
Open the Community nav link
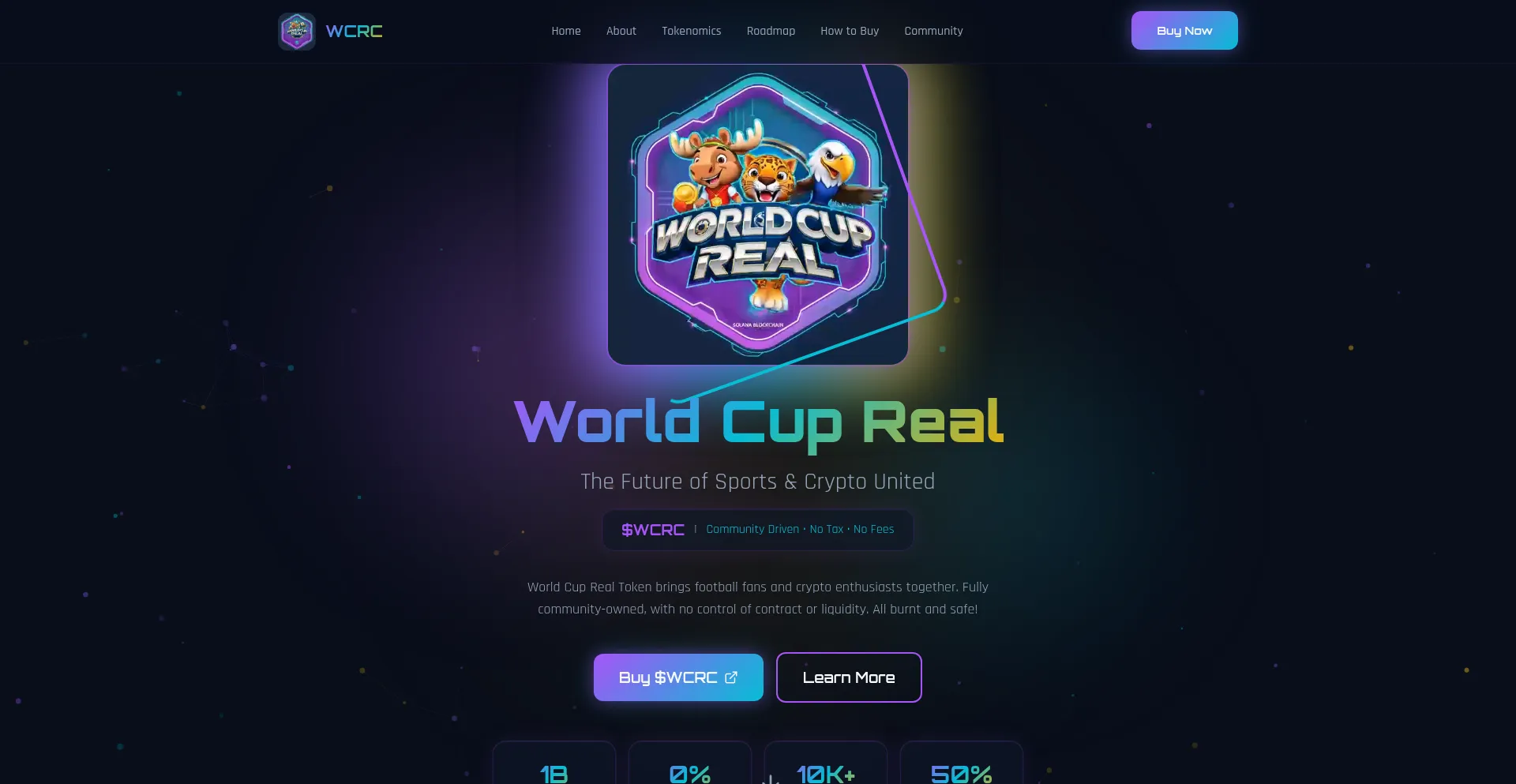[933, 31]
